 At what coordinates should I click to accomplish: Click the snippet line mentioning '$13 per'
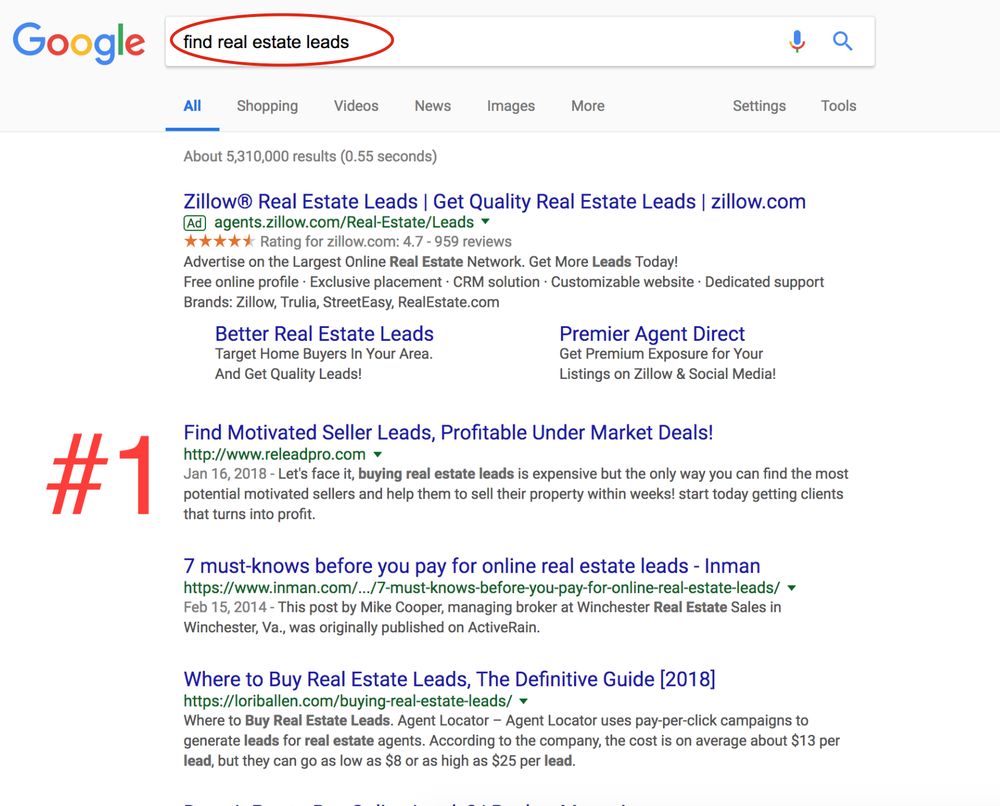coord(511,741)
